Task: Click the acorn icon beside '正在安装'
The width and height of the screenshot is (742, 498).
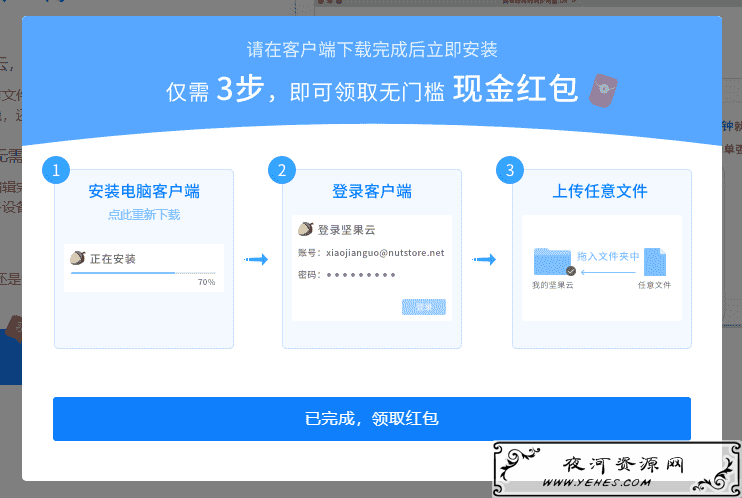Action: tap(78, 258)
